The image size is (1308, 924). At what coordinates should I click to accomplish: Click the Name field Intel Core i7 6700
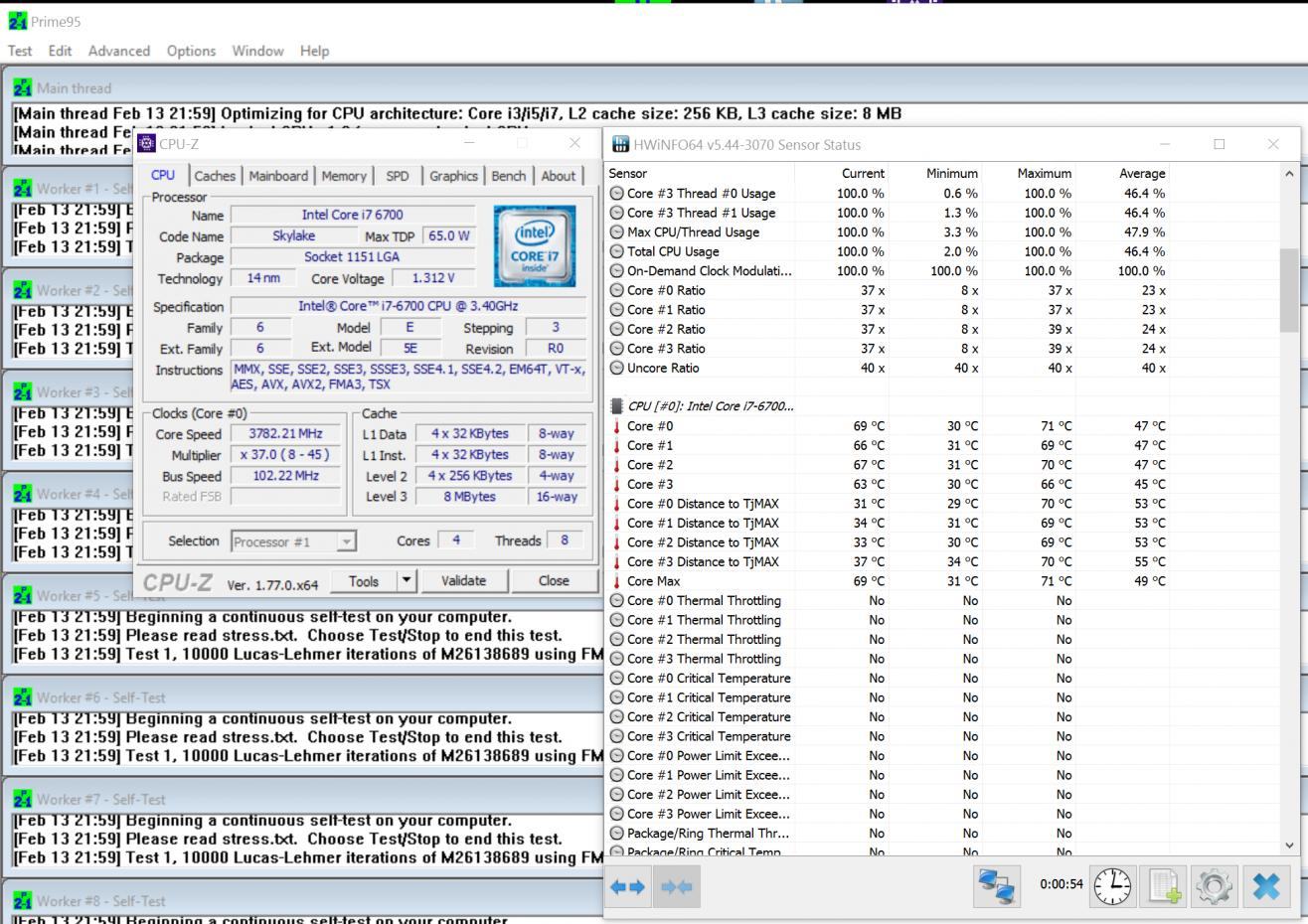pos(353,215)
